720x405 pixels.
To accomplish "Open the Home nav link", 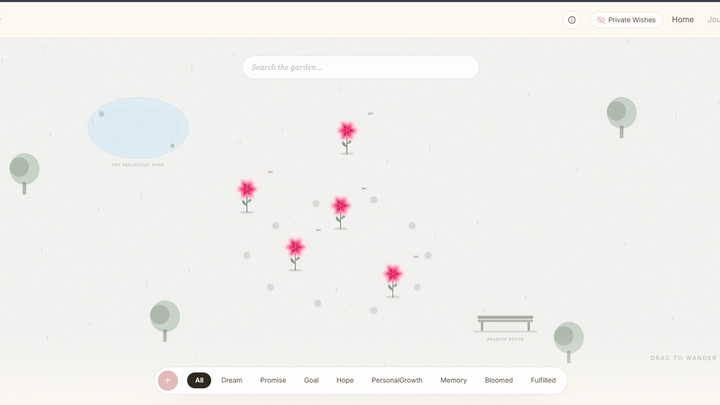I will coord(683,20).
